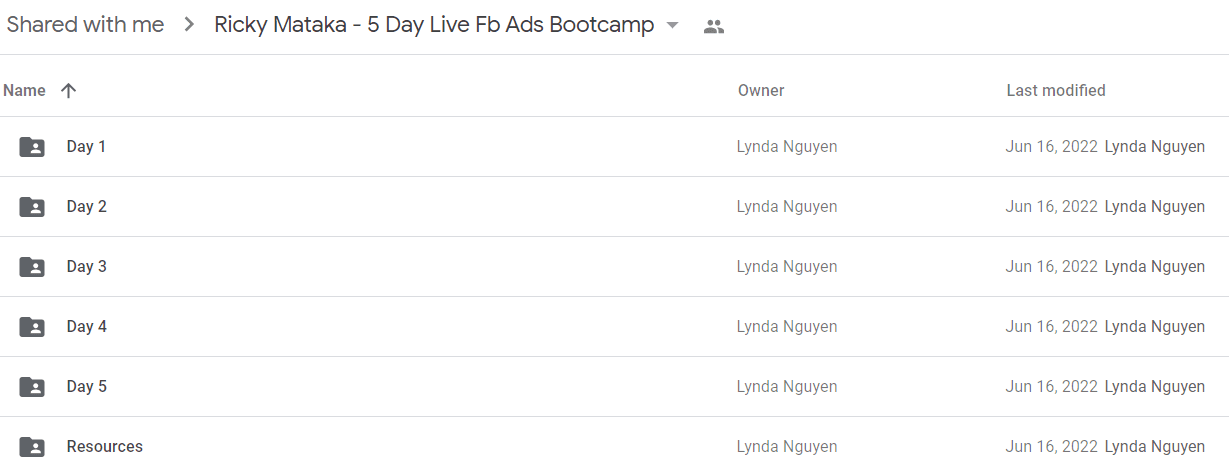Open the Ricky Mataka bootcamp folder menu
Screen dimensions: 1229x474
(434, 26)
